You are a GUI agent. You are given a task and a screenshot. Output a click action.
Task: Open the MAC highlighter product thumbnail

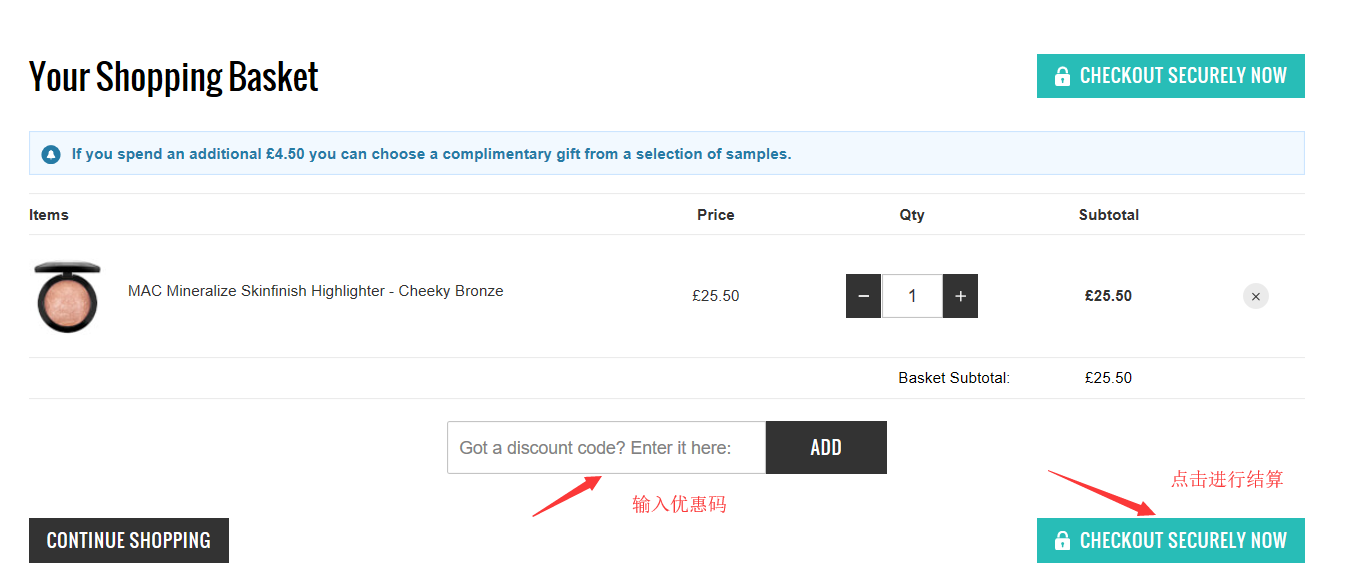(x=67, y=296)
